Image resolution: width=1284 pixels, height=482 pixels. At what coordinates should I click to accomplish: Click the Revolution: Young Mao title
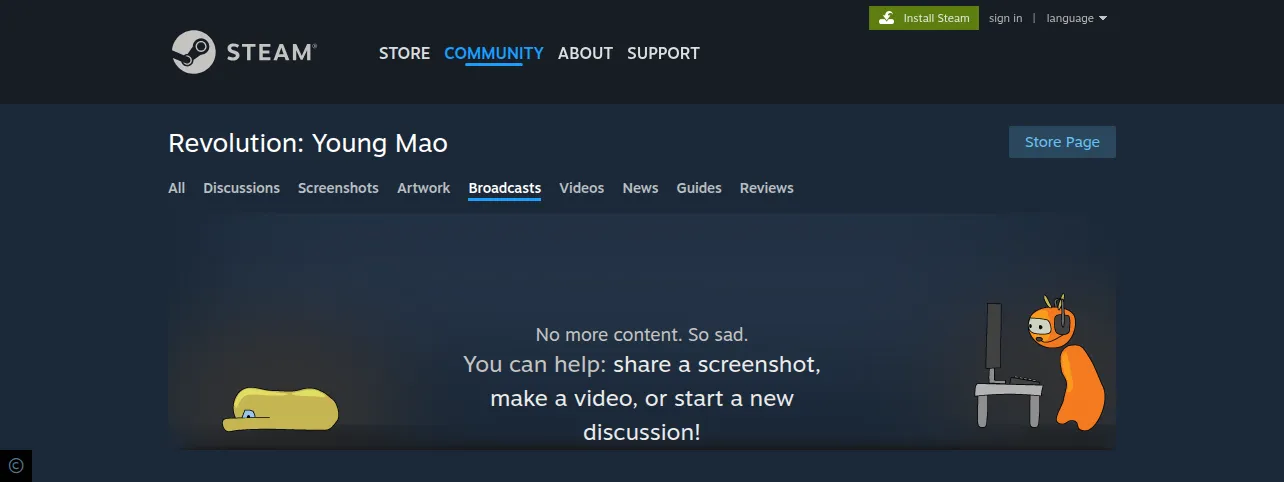point(308,143)
